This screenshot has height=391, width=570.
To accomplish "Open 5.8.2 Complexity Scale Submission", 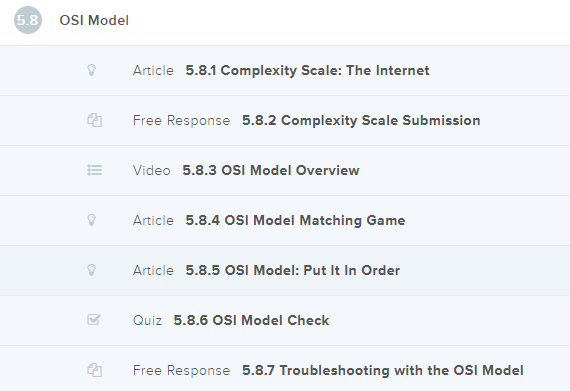I will coord(361,120).
